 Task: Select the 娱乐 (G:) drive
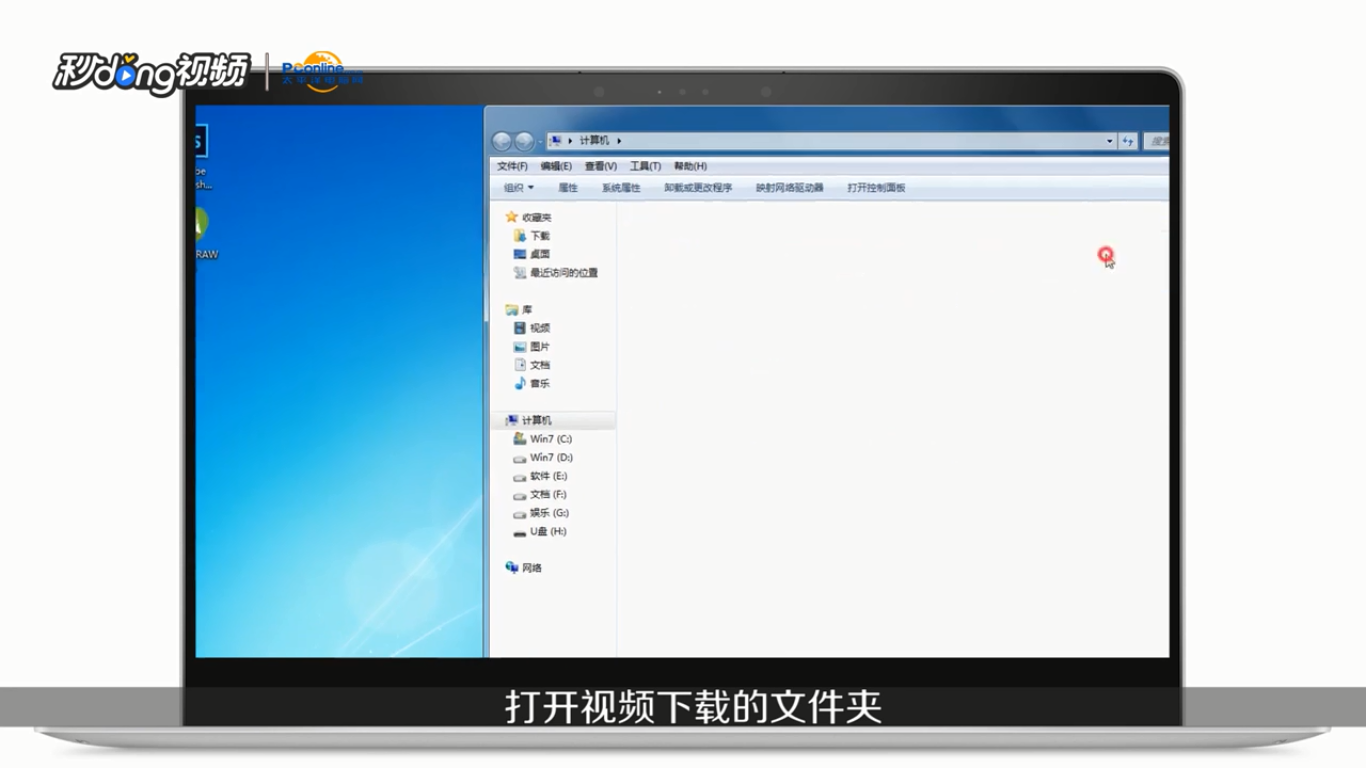(x=541, y=513)
